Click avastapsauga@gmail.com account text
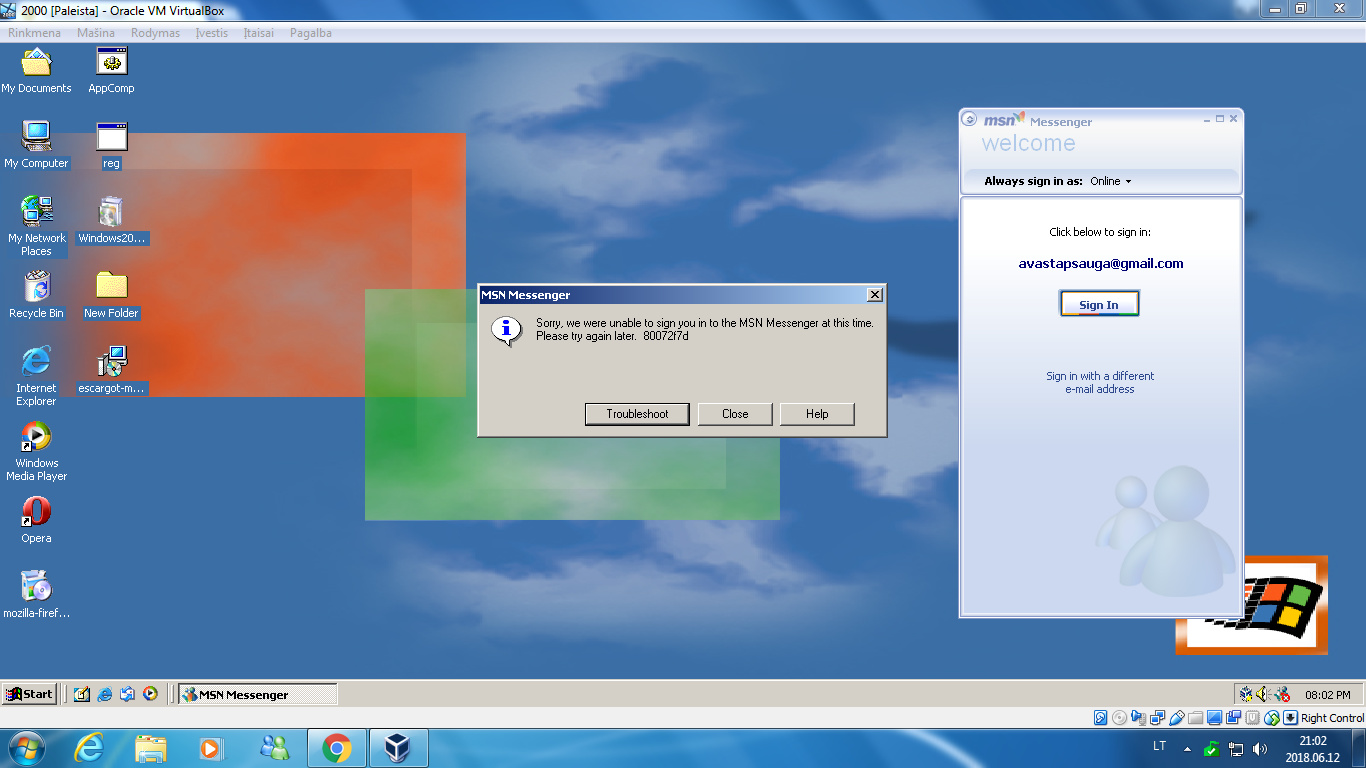 pos(1100,264)
